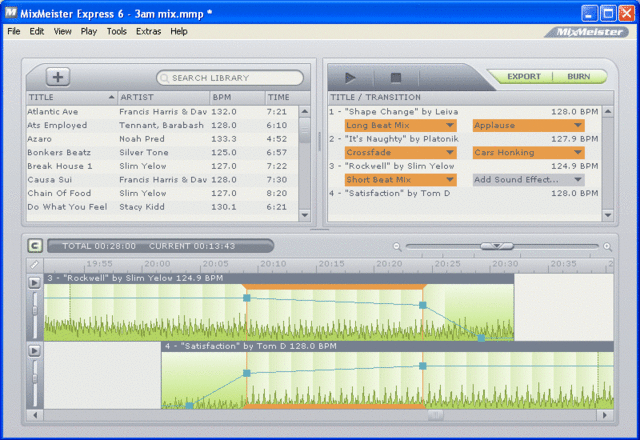Open the Tools menu
This screenshot has height=440, width=640.
click(x=117, y=31)
